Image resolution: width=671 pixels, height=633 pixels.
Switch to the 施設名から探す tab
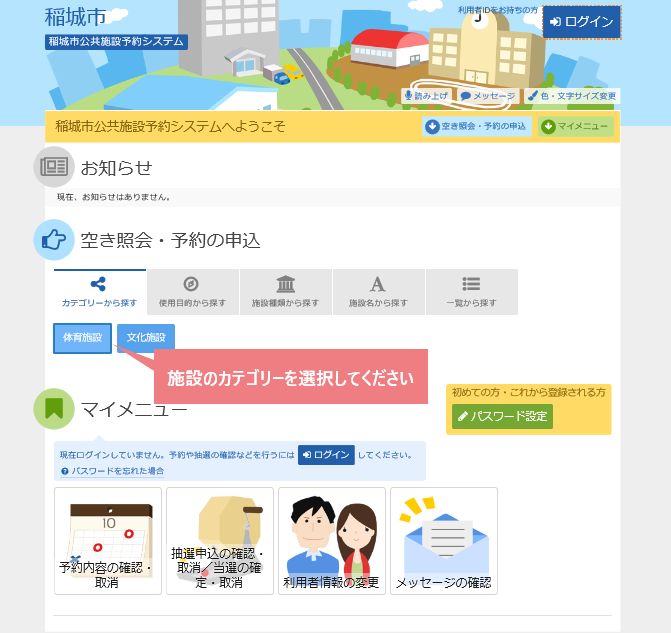point(378,292)
